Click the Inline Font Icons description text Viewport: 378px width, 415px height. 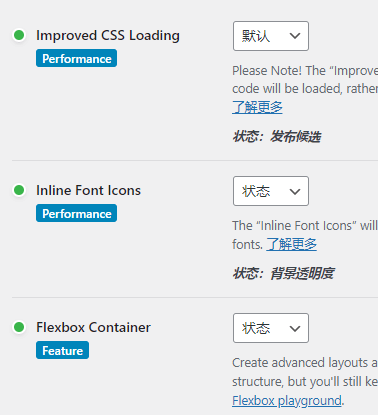(305, 235)
